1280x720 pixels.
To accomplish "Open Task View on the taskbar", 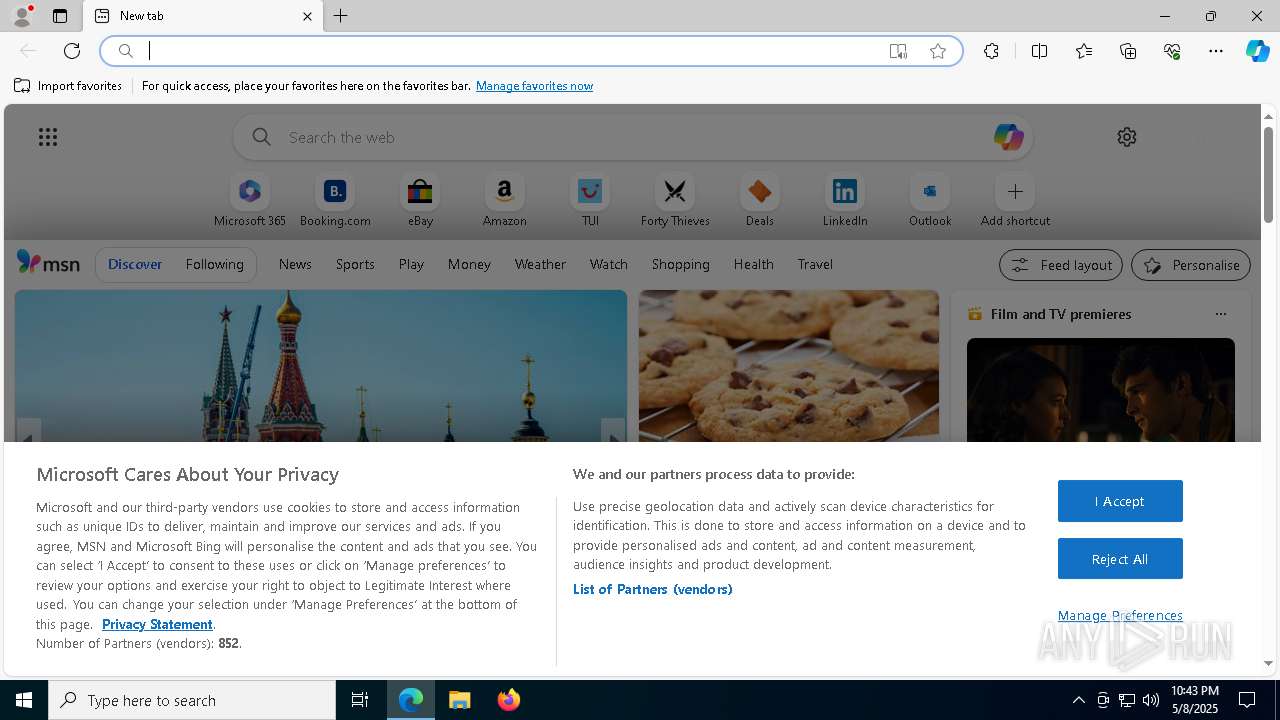I will (x=360, y=700).
